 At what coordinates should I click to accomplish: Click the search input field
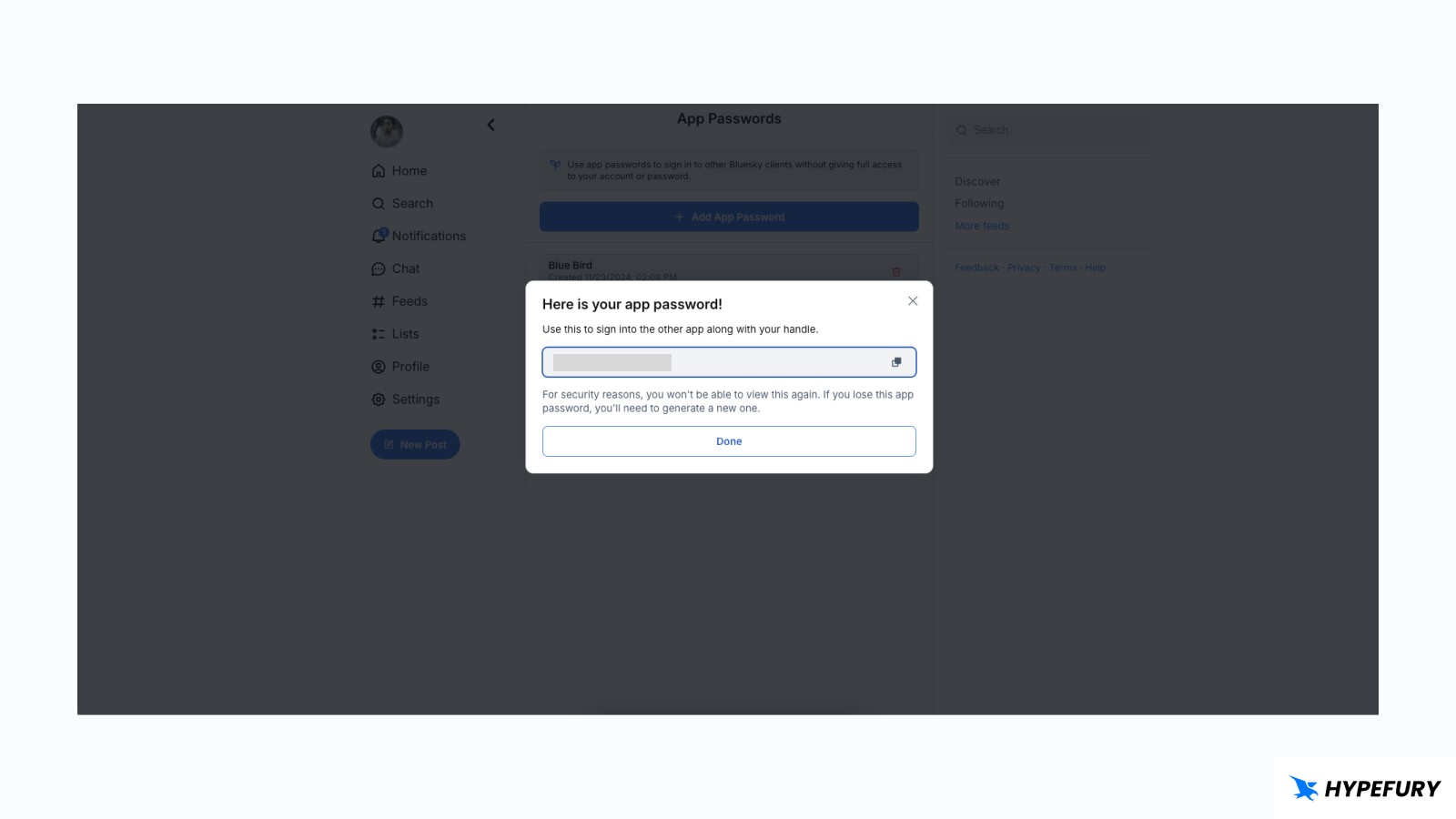point(1047,129)
